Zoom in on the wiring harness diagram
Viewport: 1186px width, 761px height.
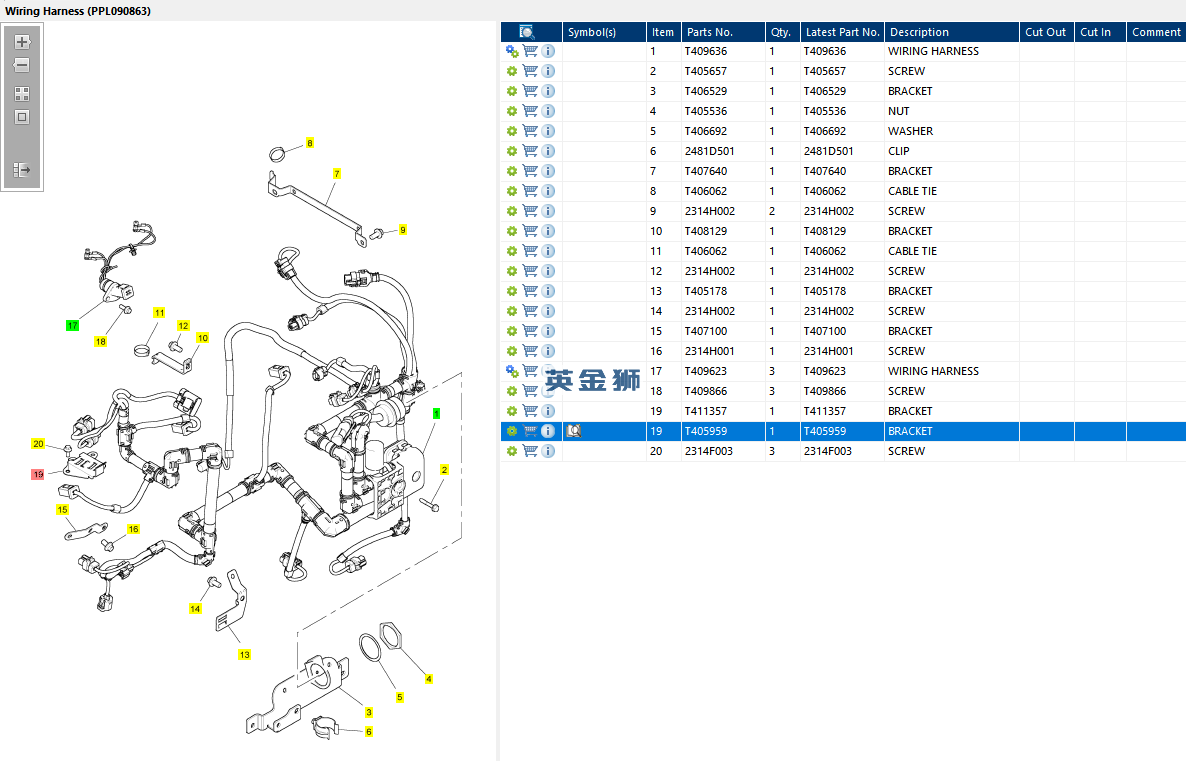click(x=22, y=42)
